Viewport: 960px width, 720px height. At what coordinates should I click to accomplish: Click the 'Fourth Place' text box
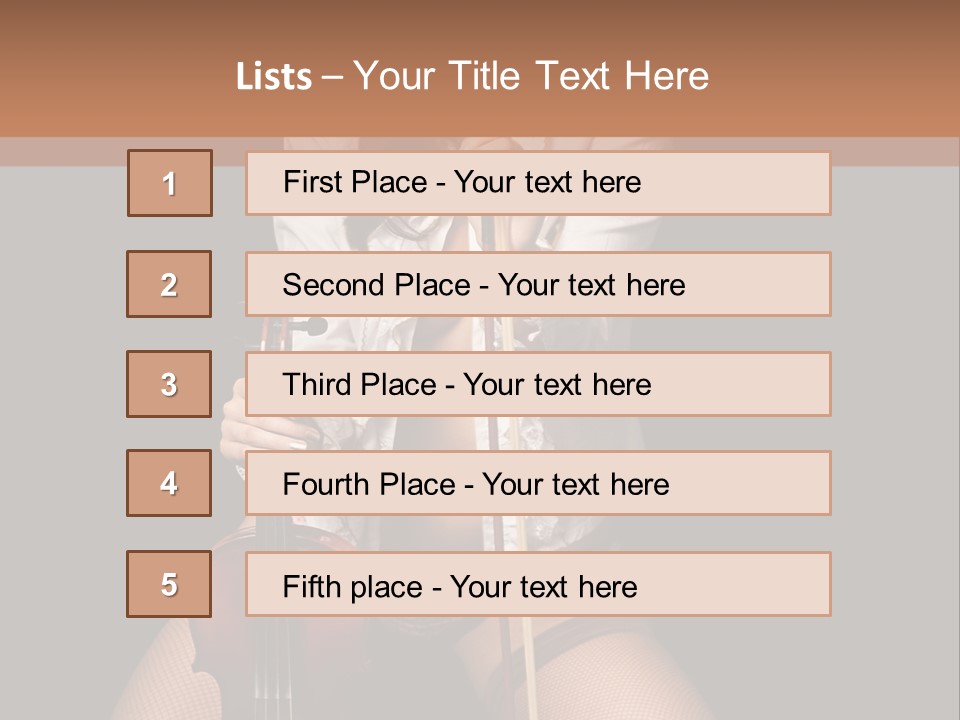(x=538, y=483)
